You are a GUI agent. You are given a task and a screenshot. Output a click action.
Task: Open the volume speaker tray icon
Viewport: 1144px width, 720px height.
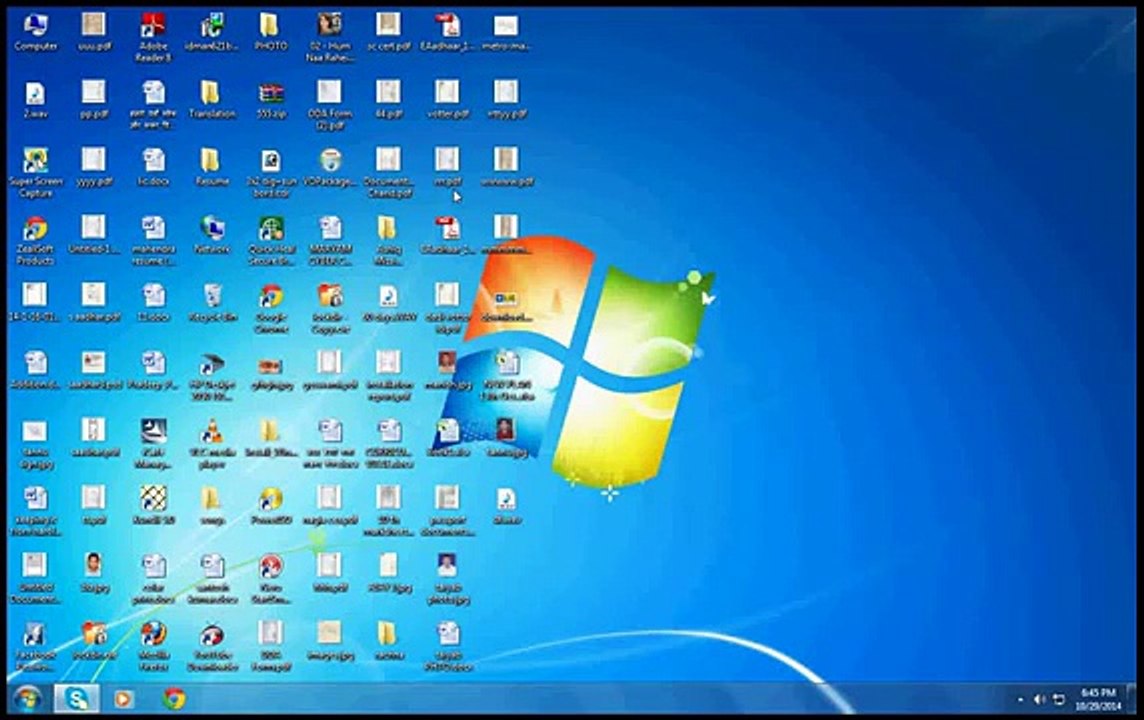point(1040,700)
